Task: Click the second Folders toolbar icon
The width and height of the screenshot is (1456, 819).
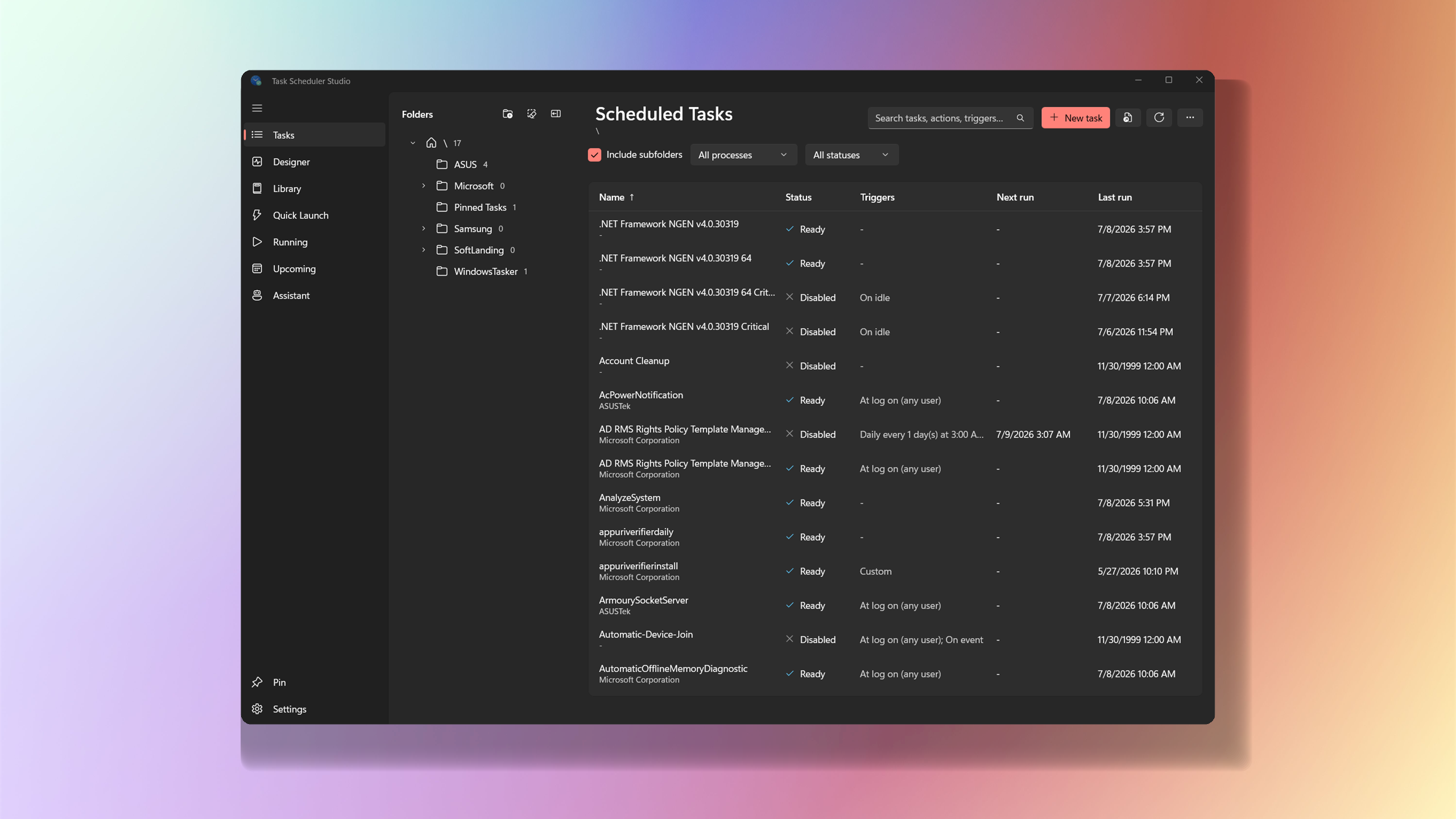Action: [532, 114]
